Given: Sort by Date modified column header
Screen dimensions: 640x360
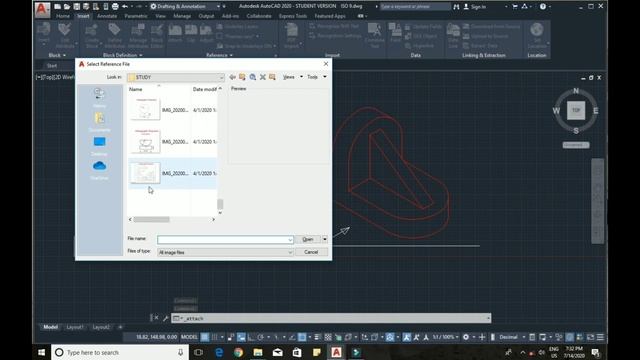Looking at the screenshot, I should tap(204, 89).
